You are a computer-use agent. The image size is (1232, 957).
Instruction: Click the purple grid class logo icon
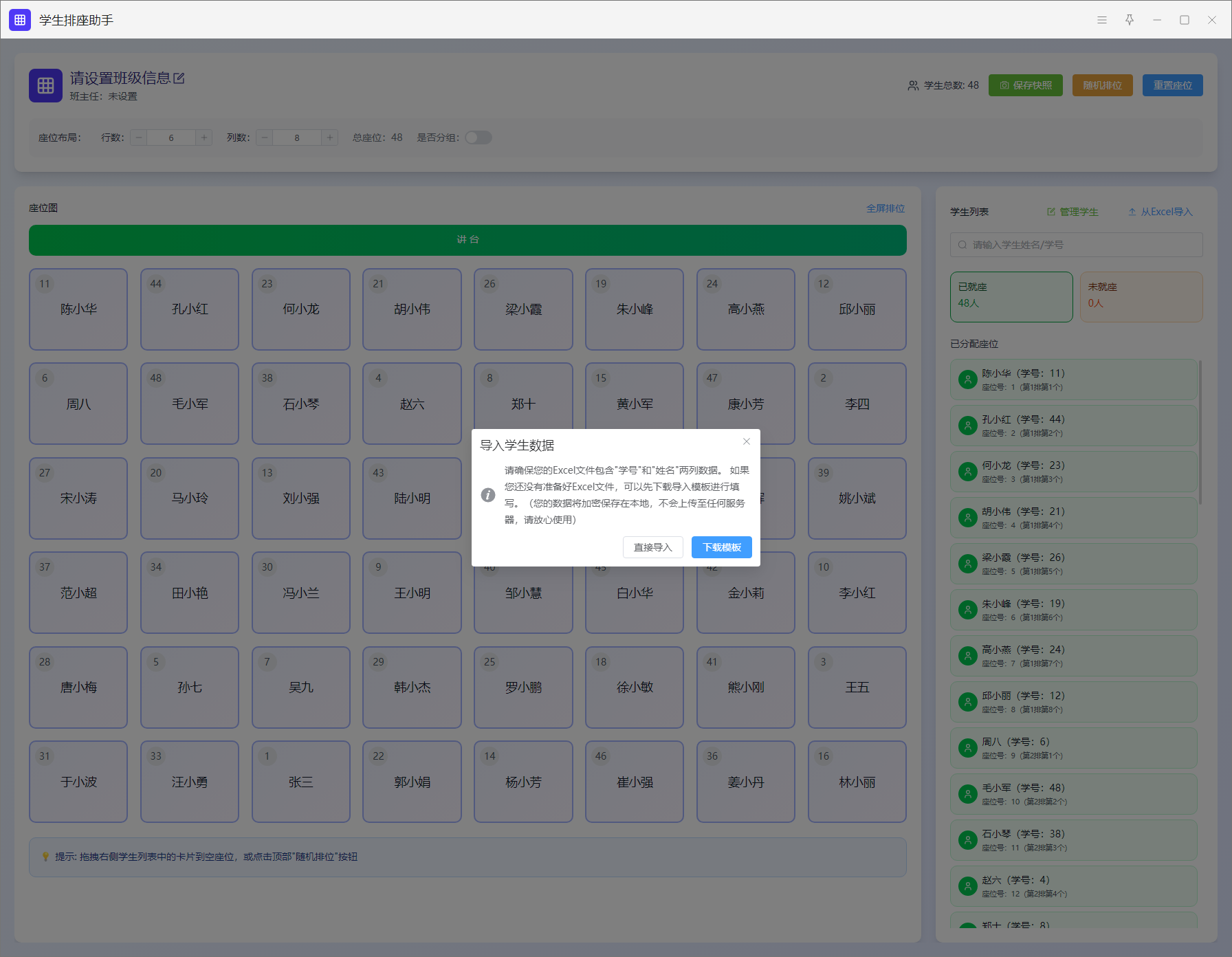tap(45, 85)
